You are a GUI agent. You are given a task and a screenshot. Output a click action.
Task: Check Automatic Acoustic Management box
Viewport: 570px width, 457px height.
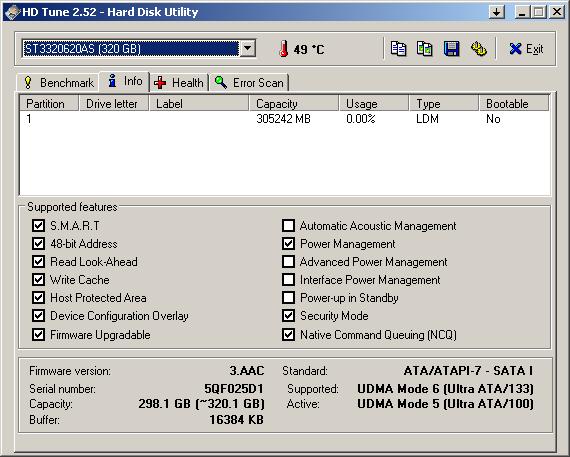point(288,225)
